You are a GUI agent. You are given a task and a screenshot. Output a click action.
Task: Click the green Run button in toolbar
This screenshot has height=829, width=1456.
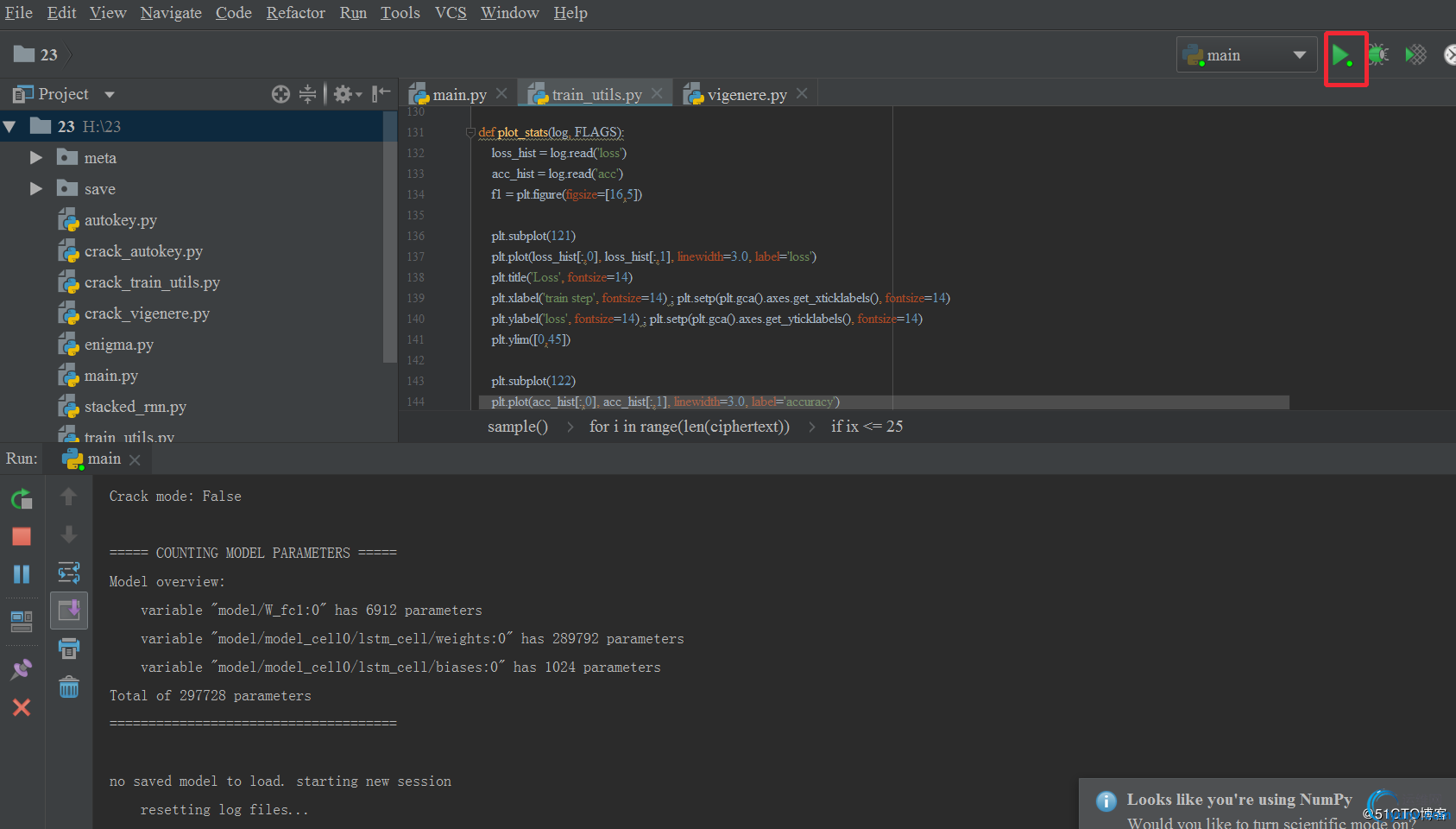[x=1340, y=55]
